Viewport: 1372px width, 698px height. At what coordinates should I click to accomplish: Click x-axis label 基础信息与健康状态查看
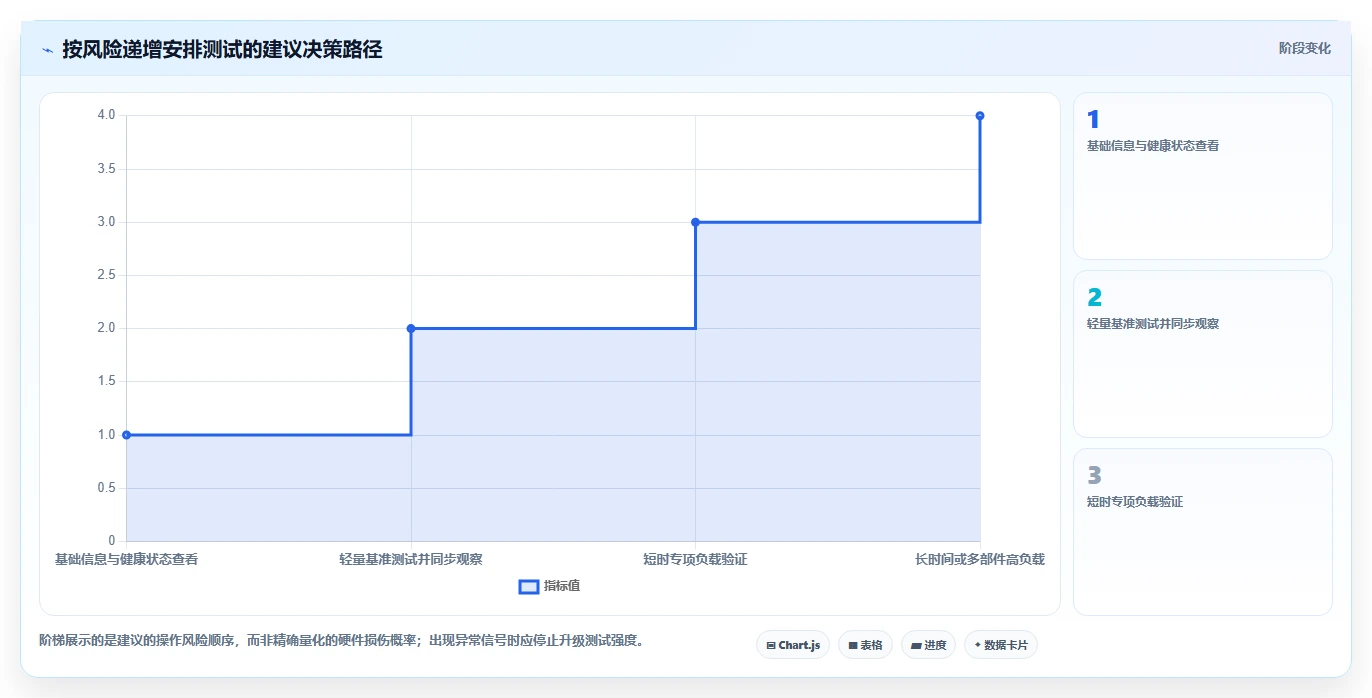(126, 559)
